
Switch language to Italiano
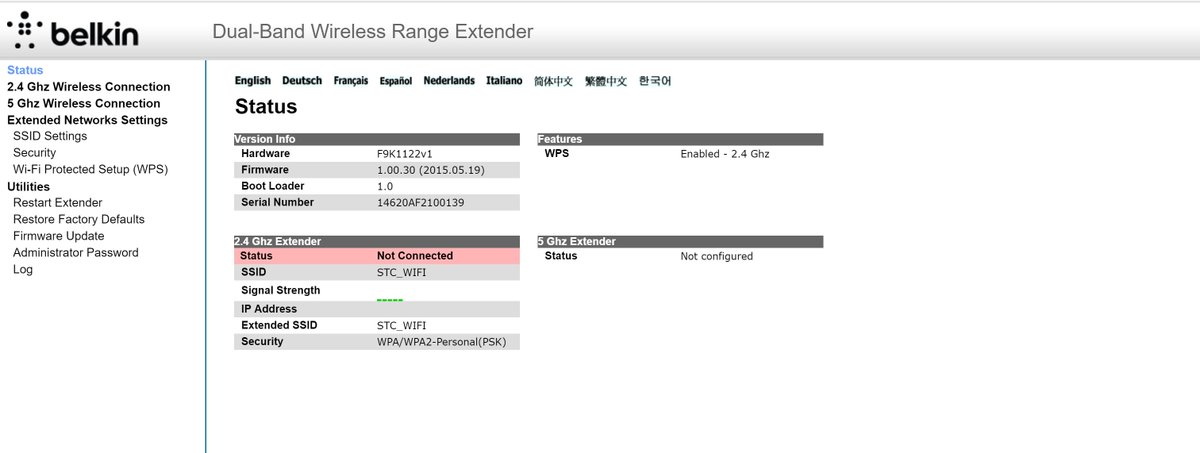[504, 81]
